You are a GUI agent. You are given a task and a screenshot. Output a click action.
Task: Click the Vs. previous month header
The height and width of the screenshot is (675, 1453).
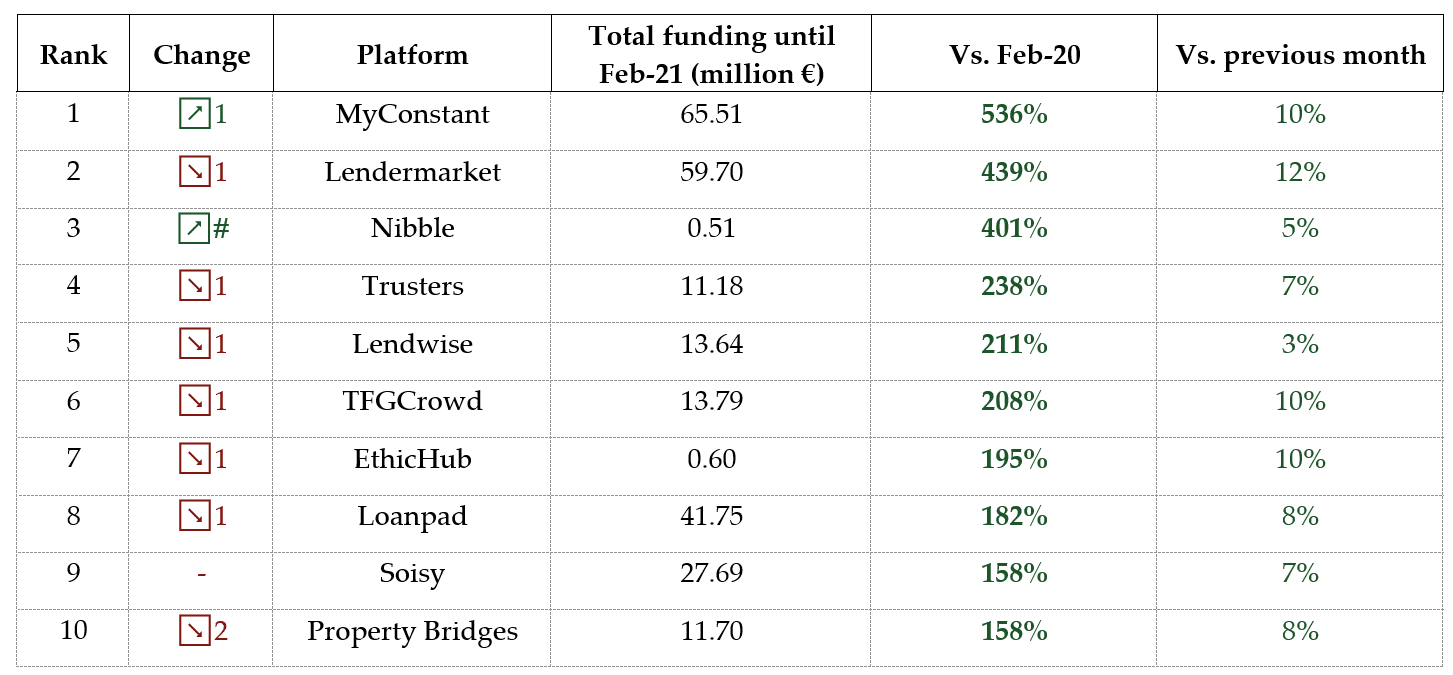(1300, 55)
